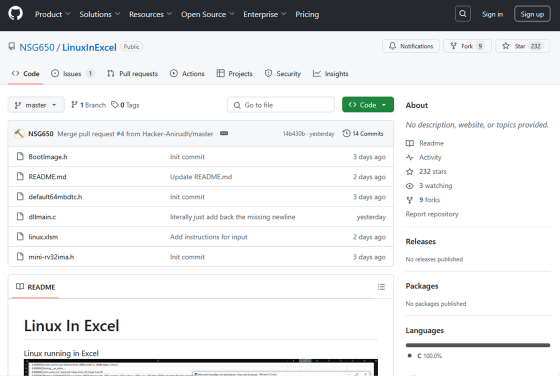The image size is (560, 376).
Task: Open the 232 stars link
Action: [426, 171]
